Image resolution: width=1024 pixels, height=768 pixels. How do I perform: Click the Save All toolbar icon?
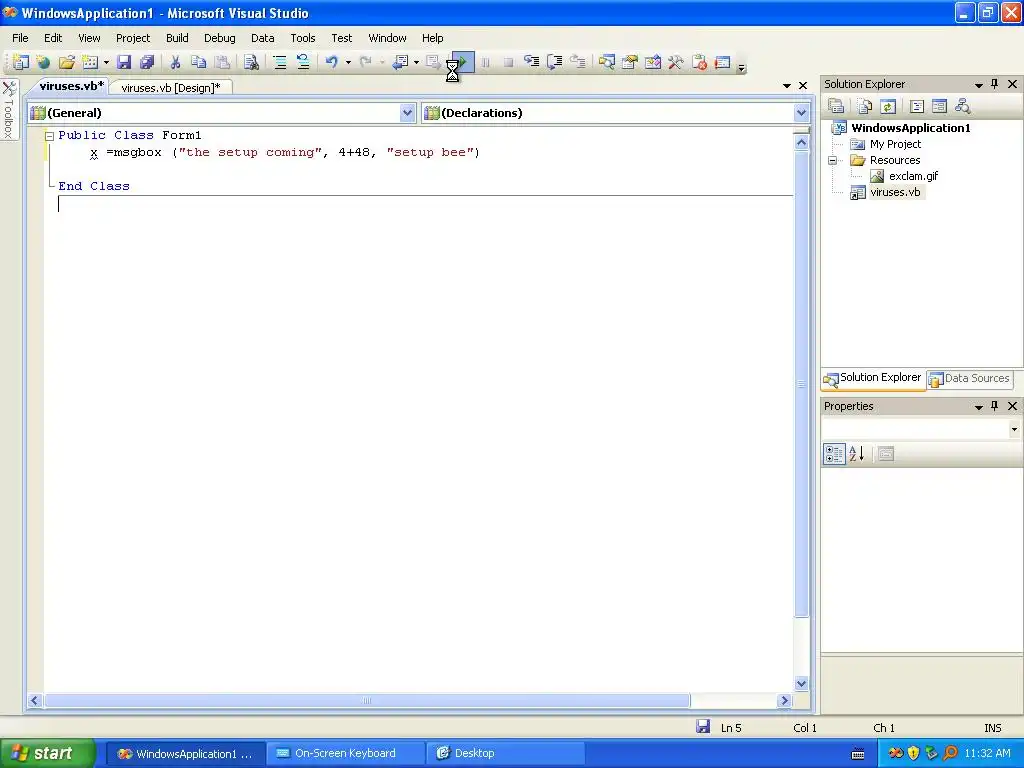tap(147, 62)
